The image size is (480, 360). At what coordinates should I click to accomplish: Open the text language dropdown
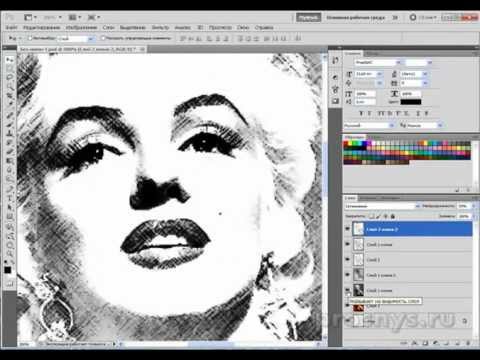[x=369, y=125]
